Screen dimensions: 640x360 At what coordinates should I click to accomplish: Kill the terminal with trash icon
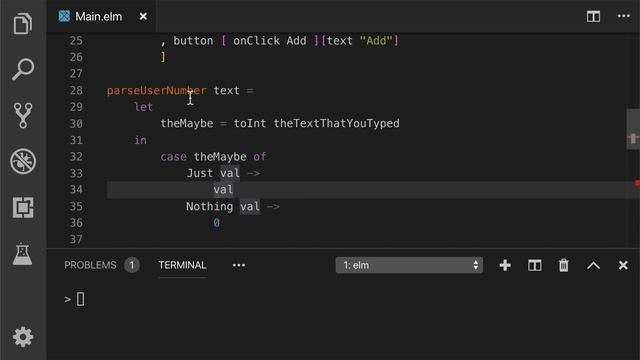pos(564,265)
